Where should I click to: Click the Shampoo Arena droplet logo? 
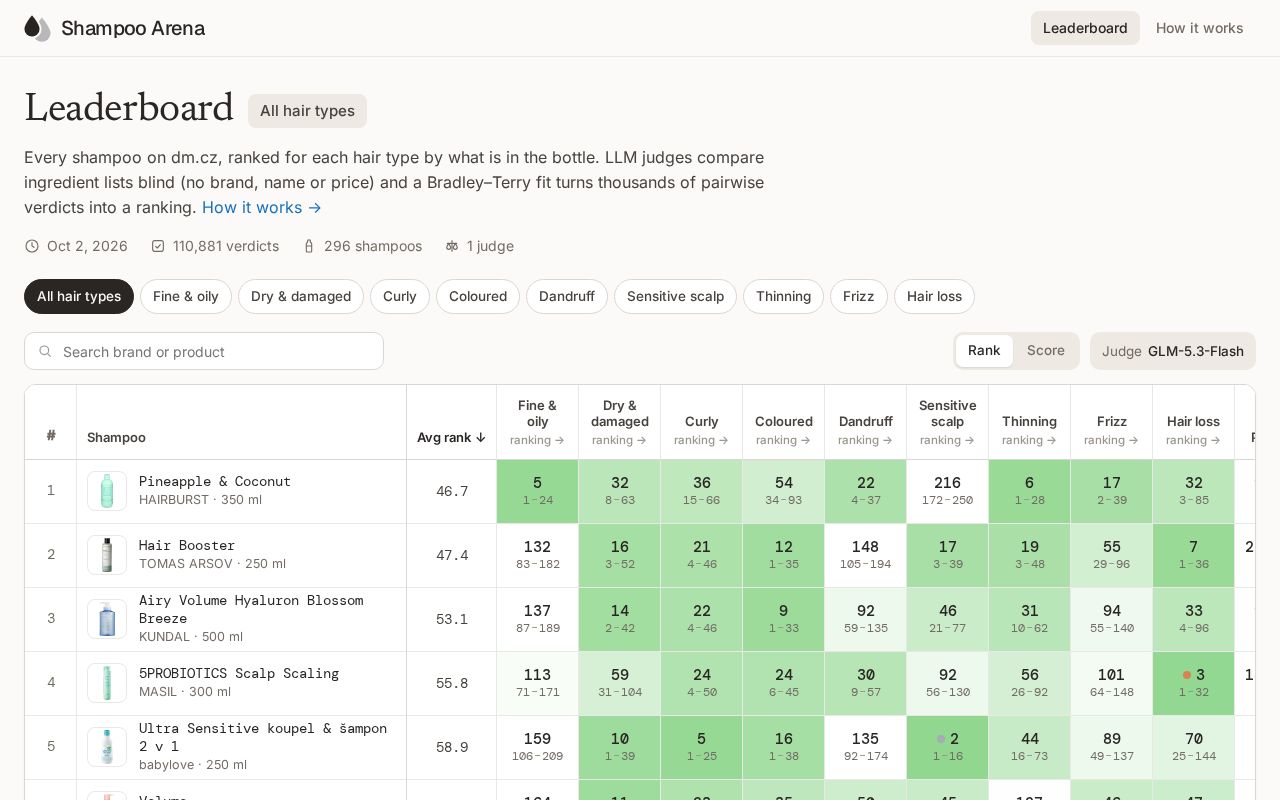pos(37,28)
